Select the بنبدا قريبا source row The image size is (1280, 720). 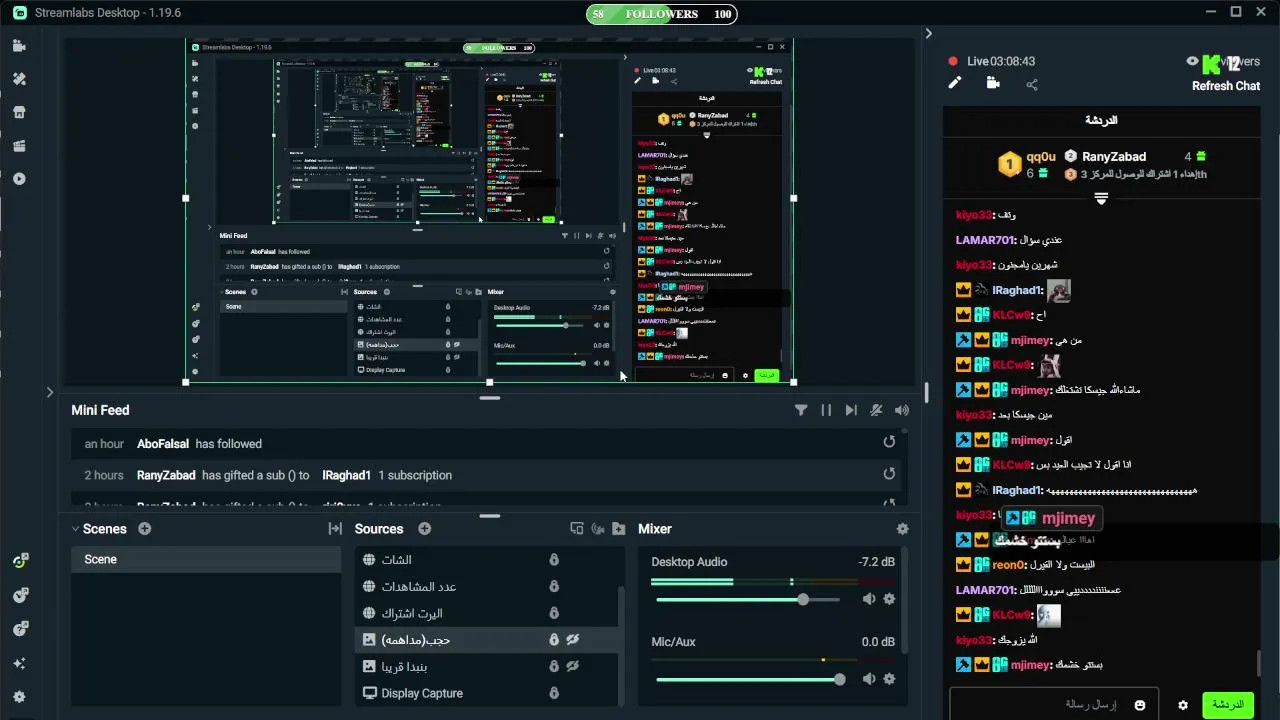[x=485, y=666]
